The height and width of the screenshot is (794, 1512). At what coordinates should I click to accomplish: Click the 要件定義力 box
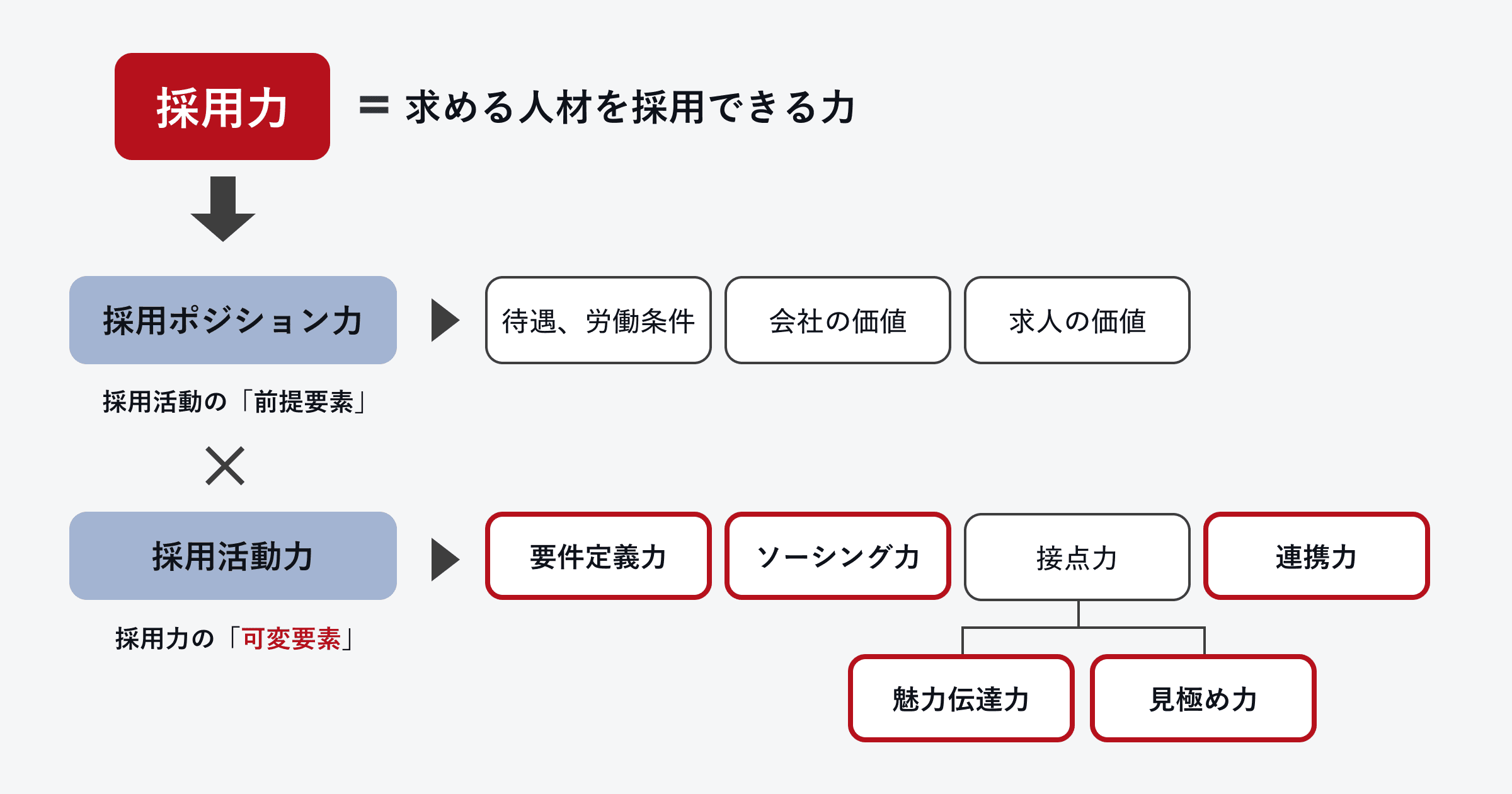click(598, 556)
